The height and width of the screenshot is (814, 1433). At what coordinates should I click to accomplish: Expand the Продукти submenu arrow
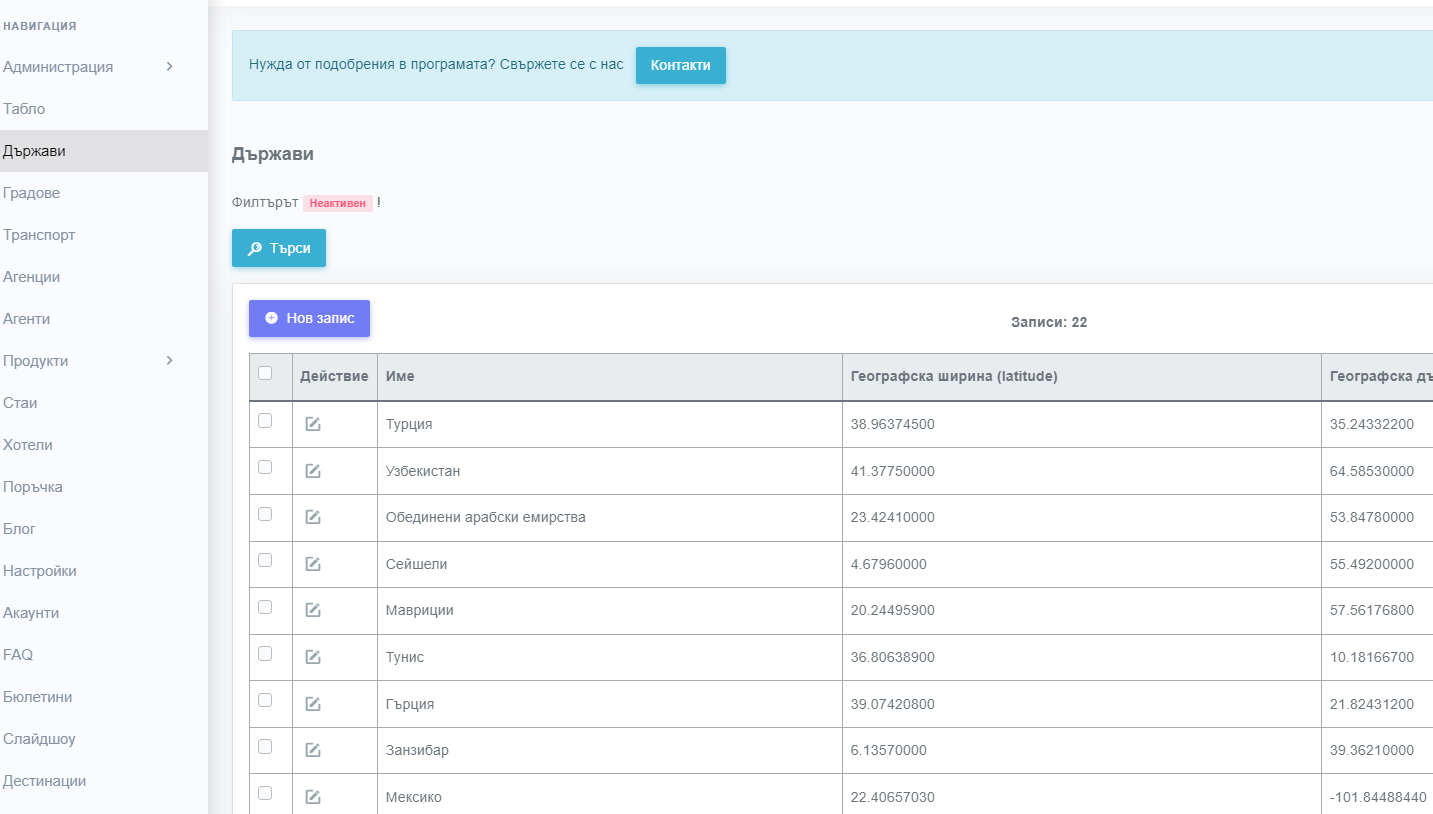[x=169, y=361]
